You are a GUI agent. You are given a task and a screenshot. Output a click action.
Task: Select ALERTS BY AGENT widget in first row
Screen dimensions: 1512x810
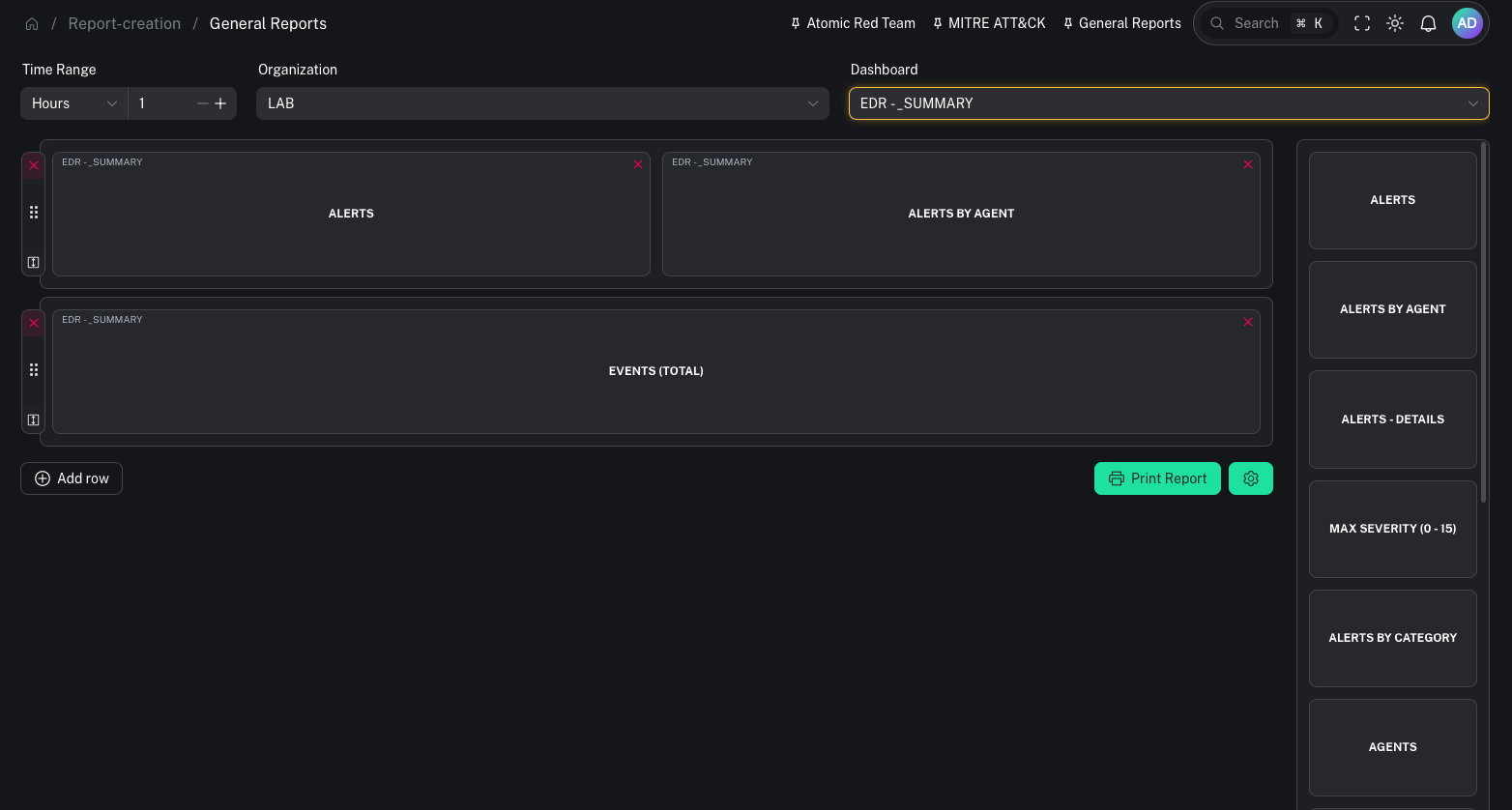(x=961, y=214)
